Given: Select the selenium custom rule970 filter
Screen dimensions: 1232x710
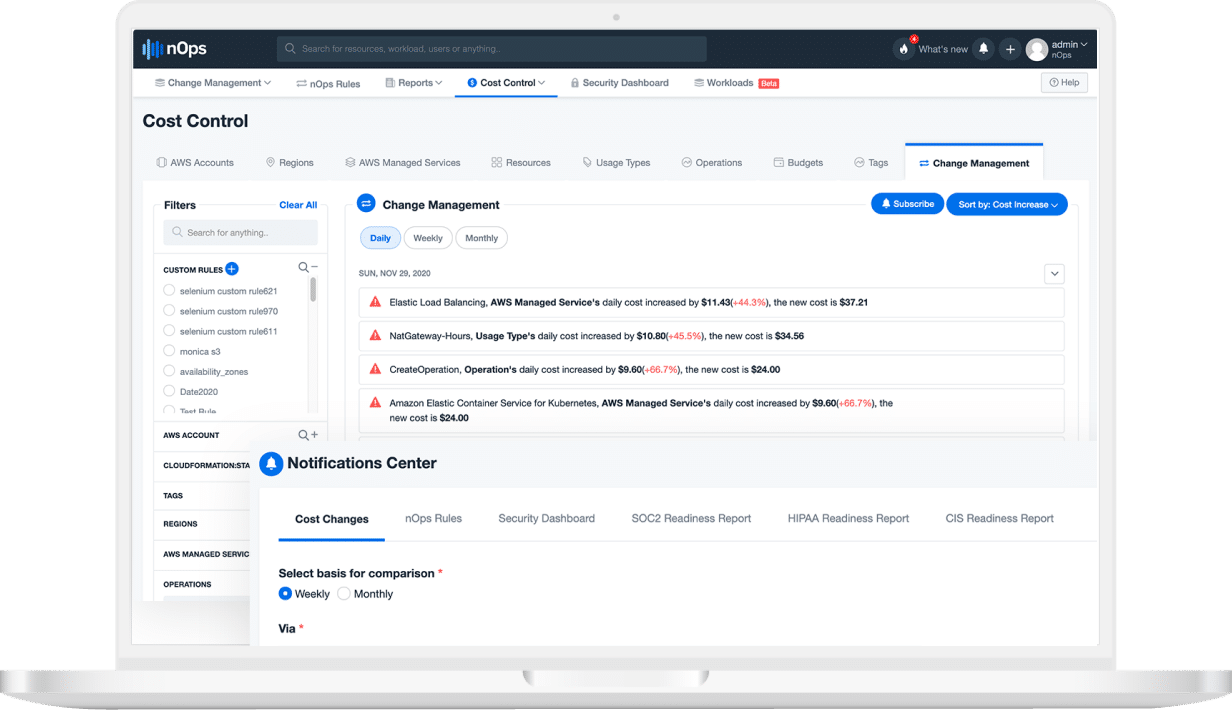Looking at the screenshot, I should 169,311.
